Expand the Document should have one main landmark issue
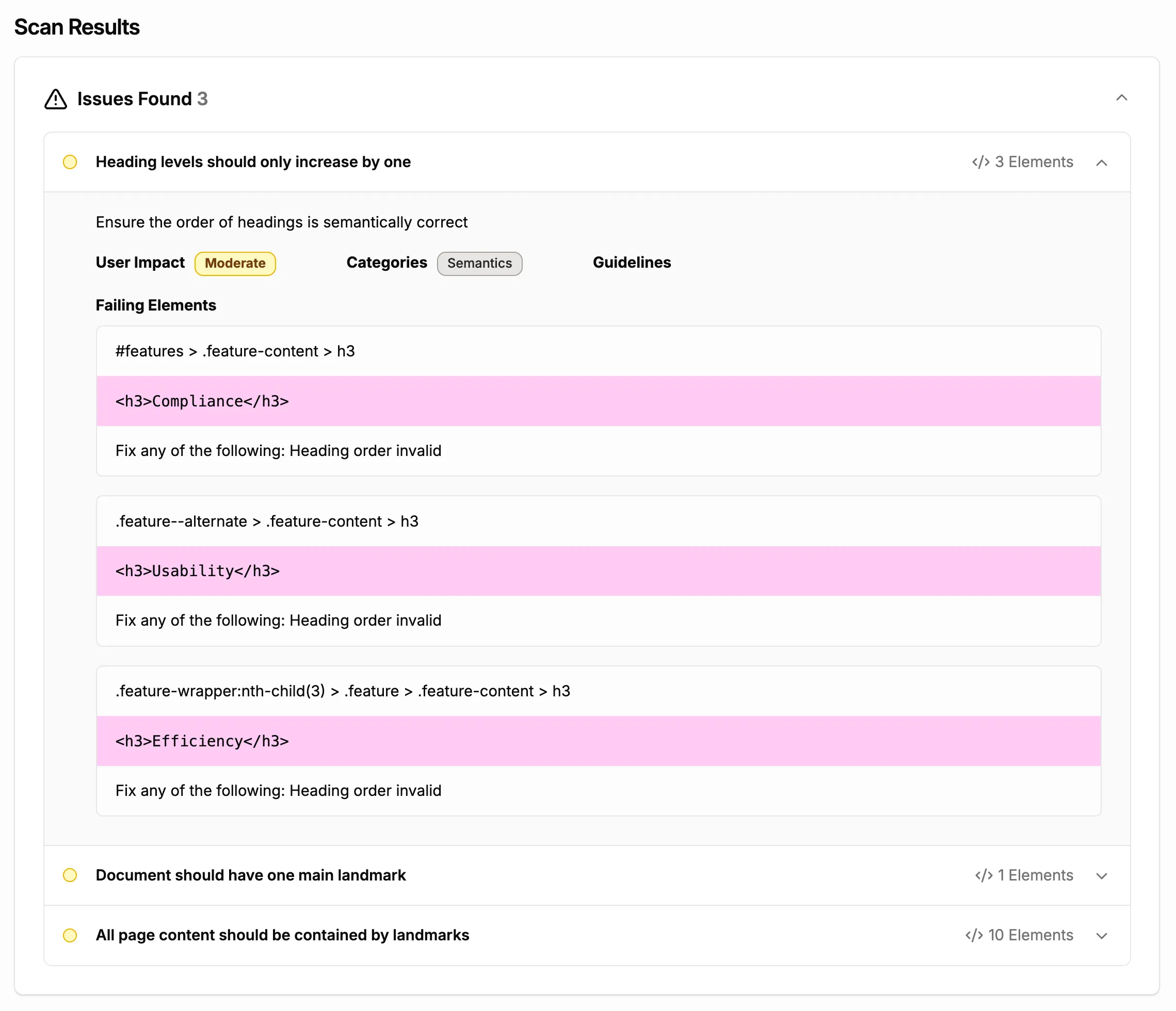This screenshot has width=1176, height=1011. pyautogui.click(x=1102, y=875)
